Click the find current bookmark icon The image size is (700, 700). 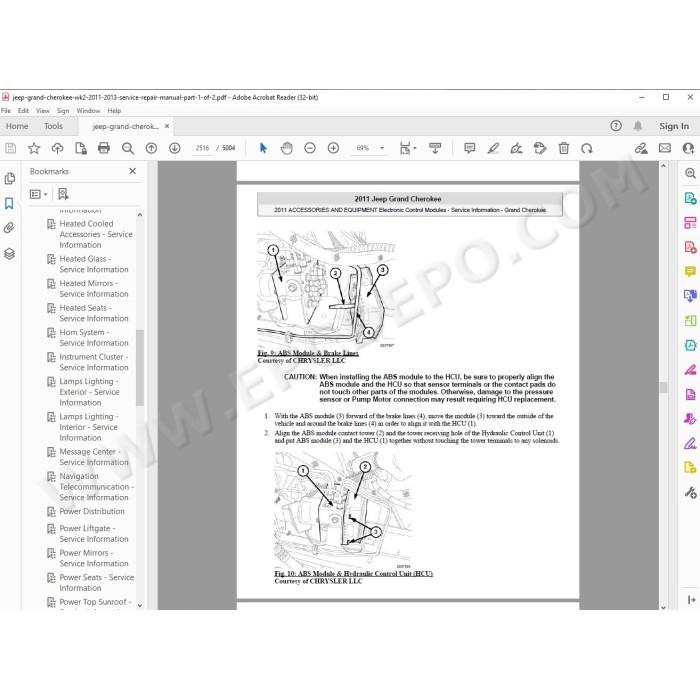(x=63, y=194)
